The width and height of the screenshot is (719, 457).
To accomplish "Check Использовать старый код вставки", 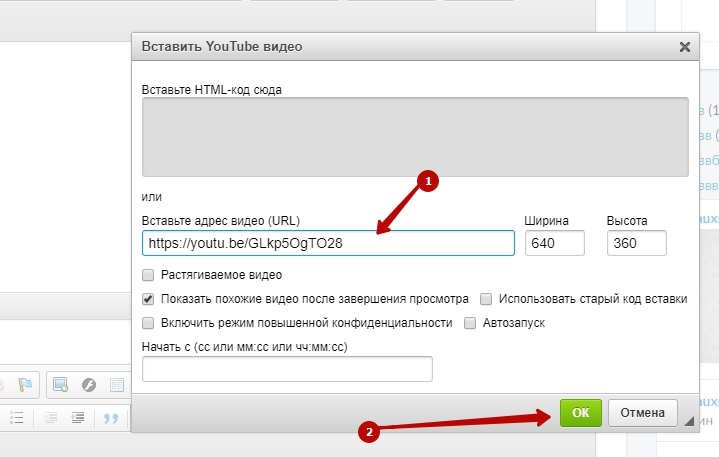I will [486, 299].
